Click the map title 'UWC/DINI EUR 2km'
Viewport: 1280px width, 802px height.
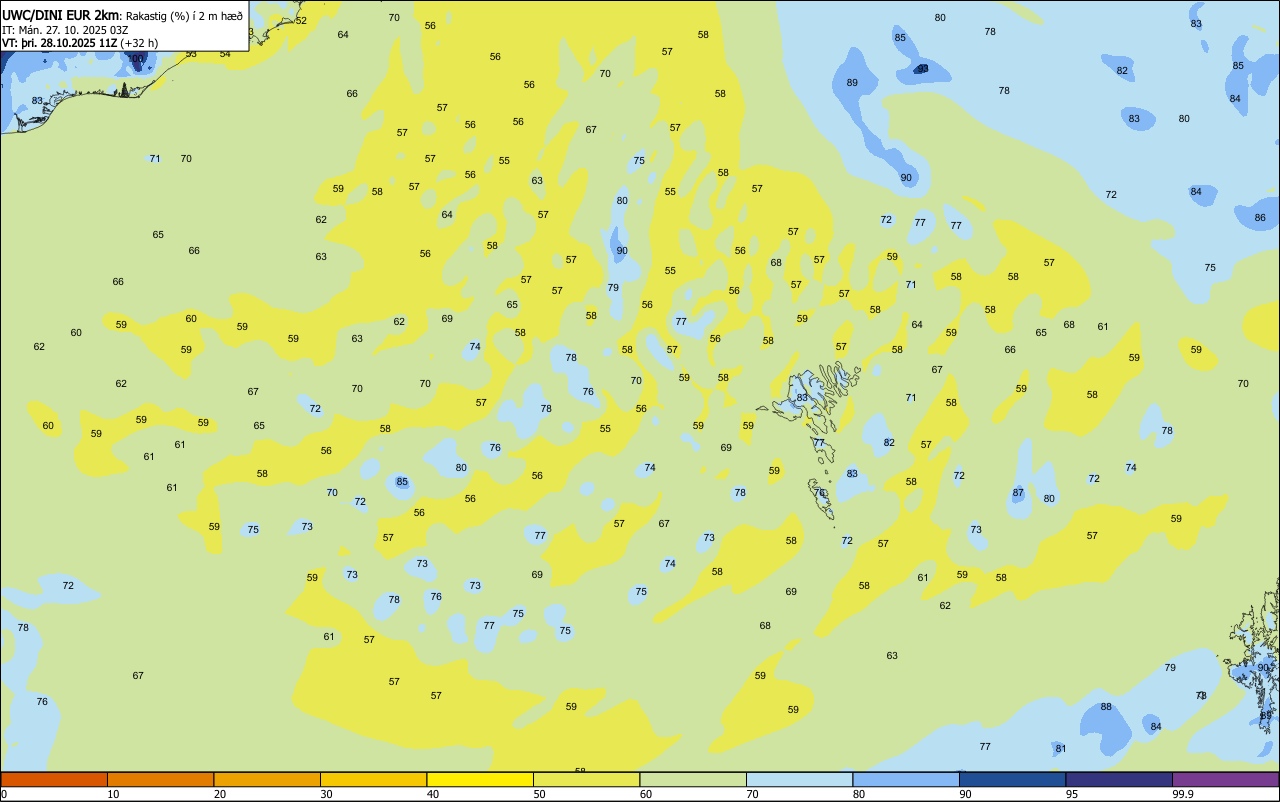pos(60,14)
